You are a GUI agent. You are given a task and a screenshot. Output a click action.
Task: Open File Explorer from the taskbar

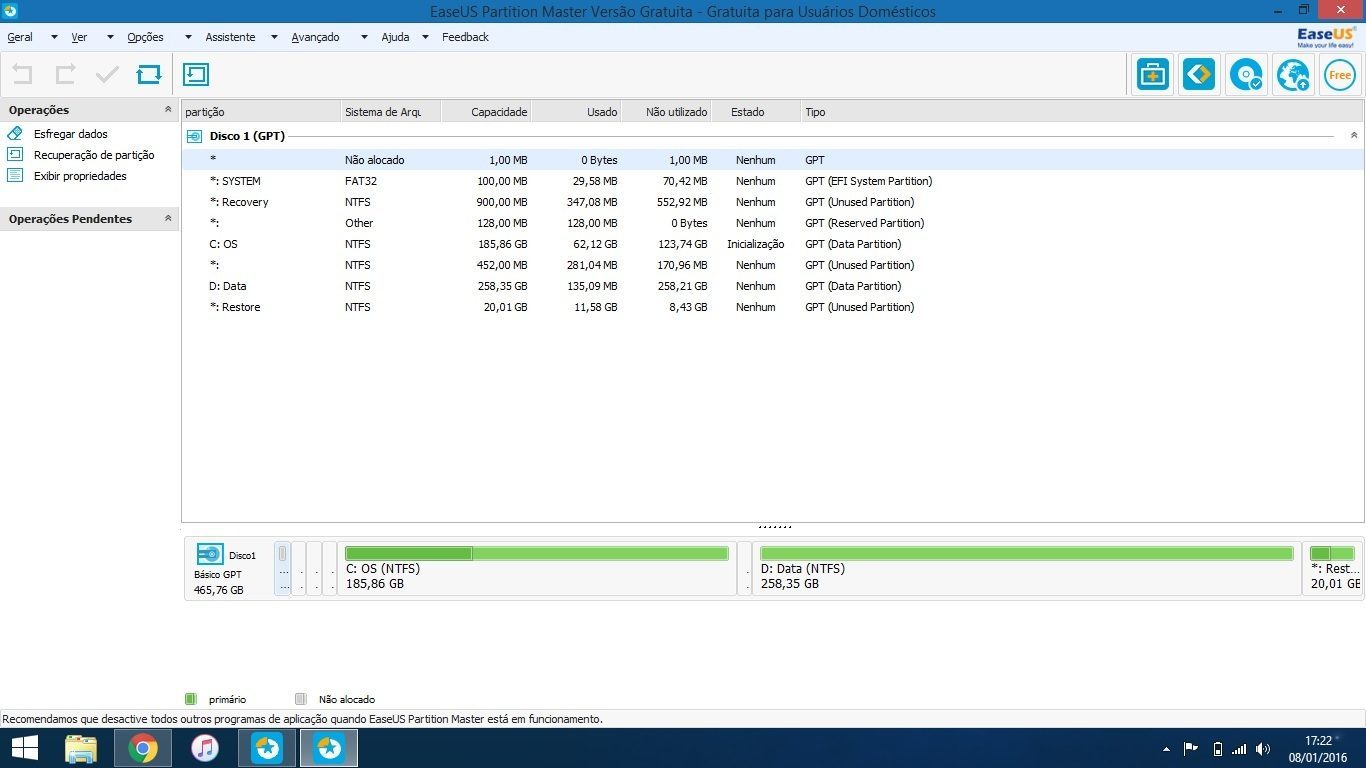(81, 748)
